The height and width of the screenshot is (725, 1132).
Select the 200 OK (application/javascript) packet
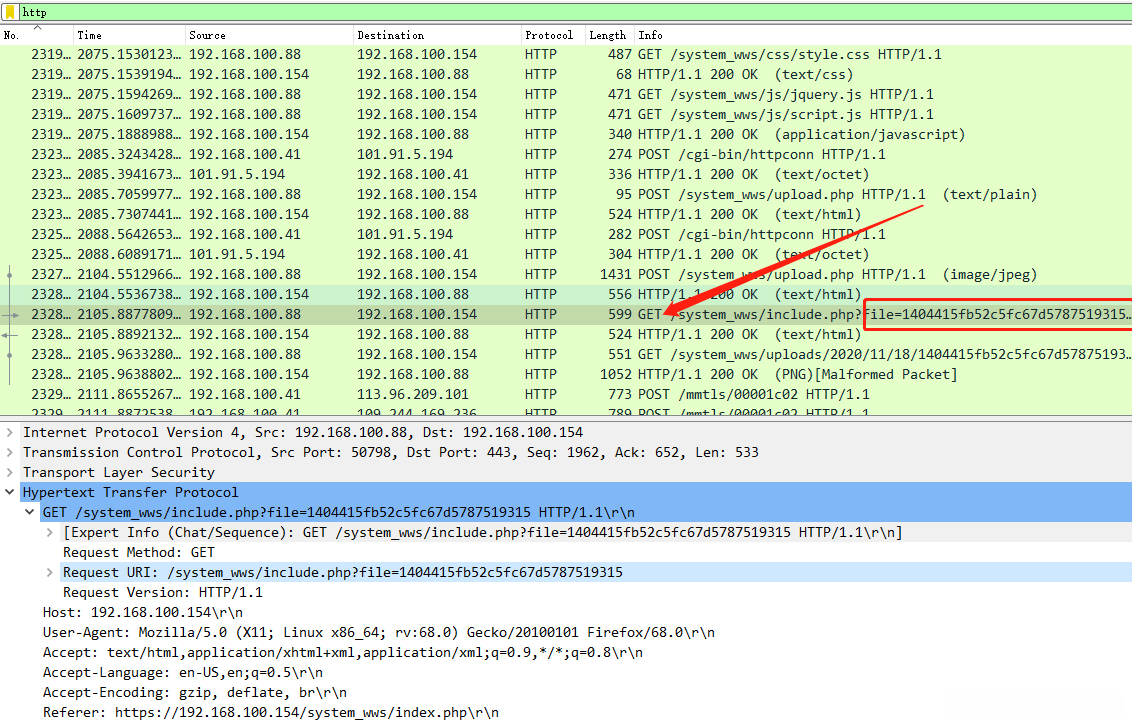[566, 134]
